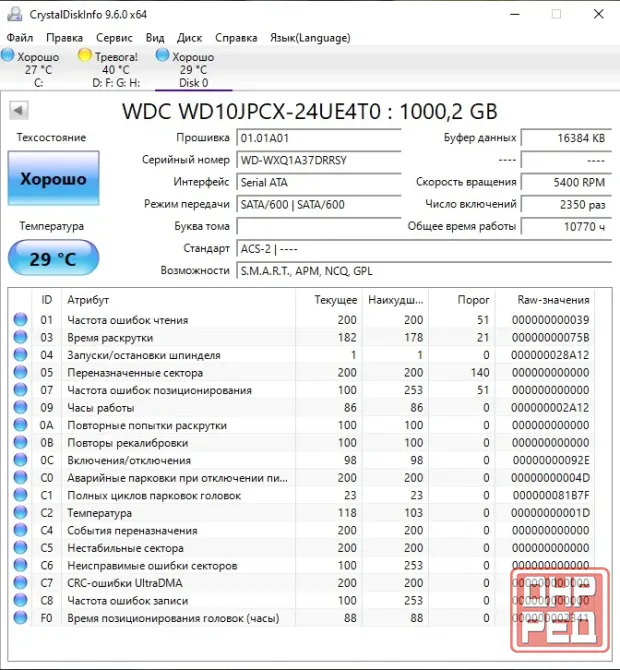This screenshot has width=620, height=670.
Task: Open the Файл menu
Action: (x=20, y=38)
